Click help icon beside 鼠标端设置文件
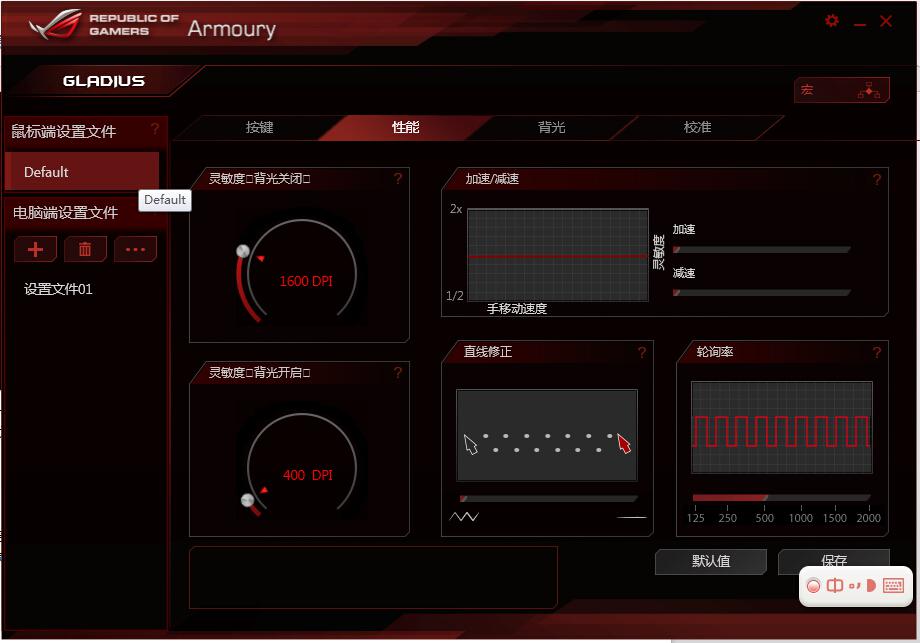The width and height of the screenshot is (920, 643). [x=155, y=130]
